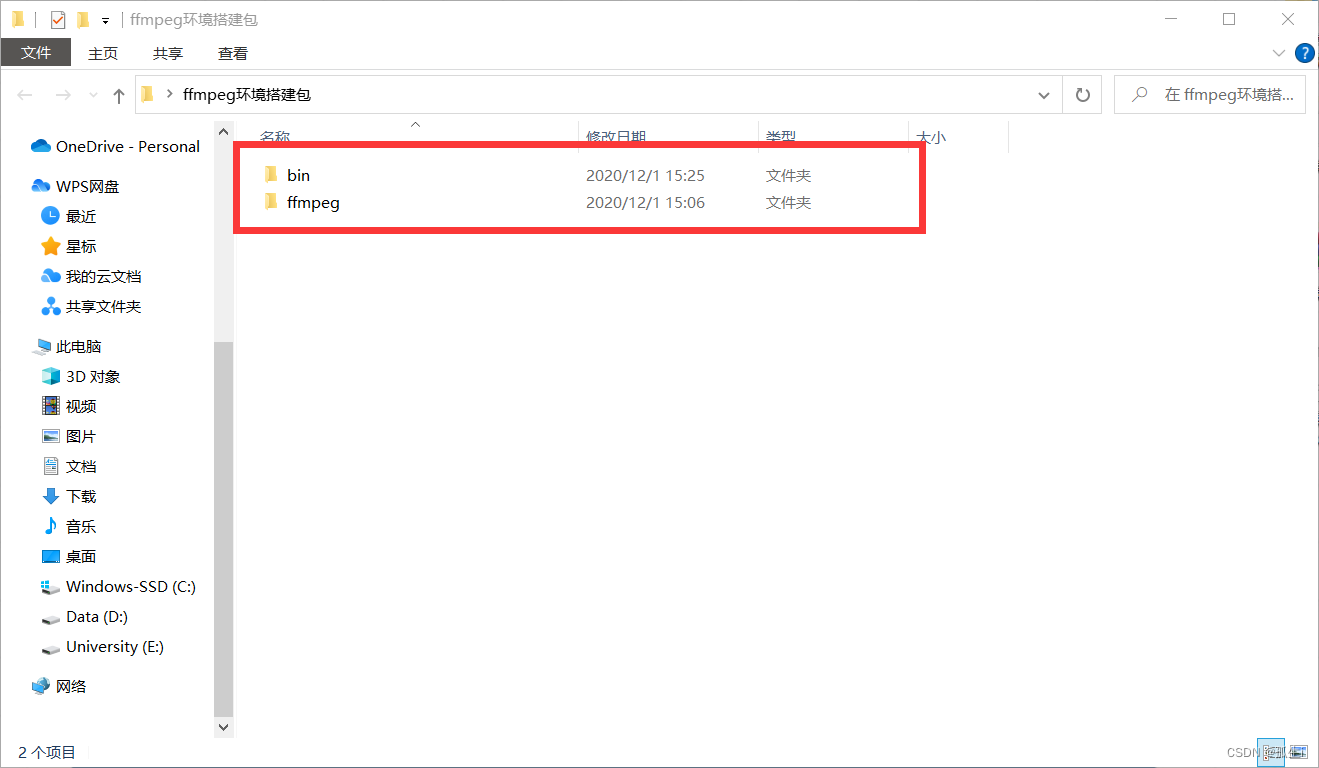Image resolution: width=1319 pixels, height=768 pixels.
Task: Open the bin folder icon
Action: click(270, 175)
